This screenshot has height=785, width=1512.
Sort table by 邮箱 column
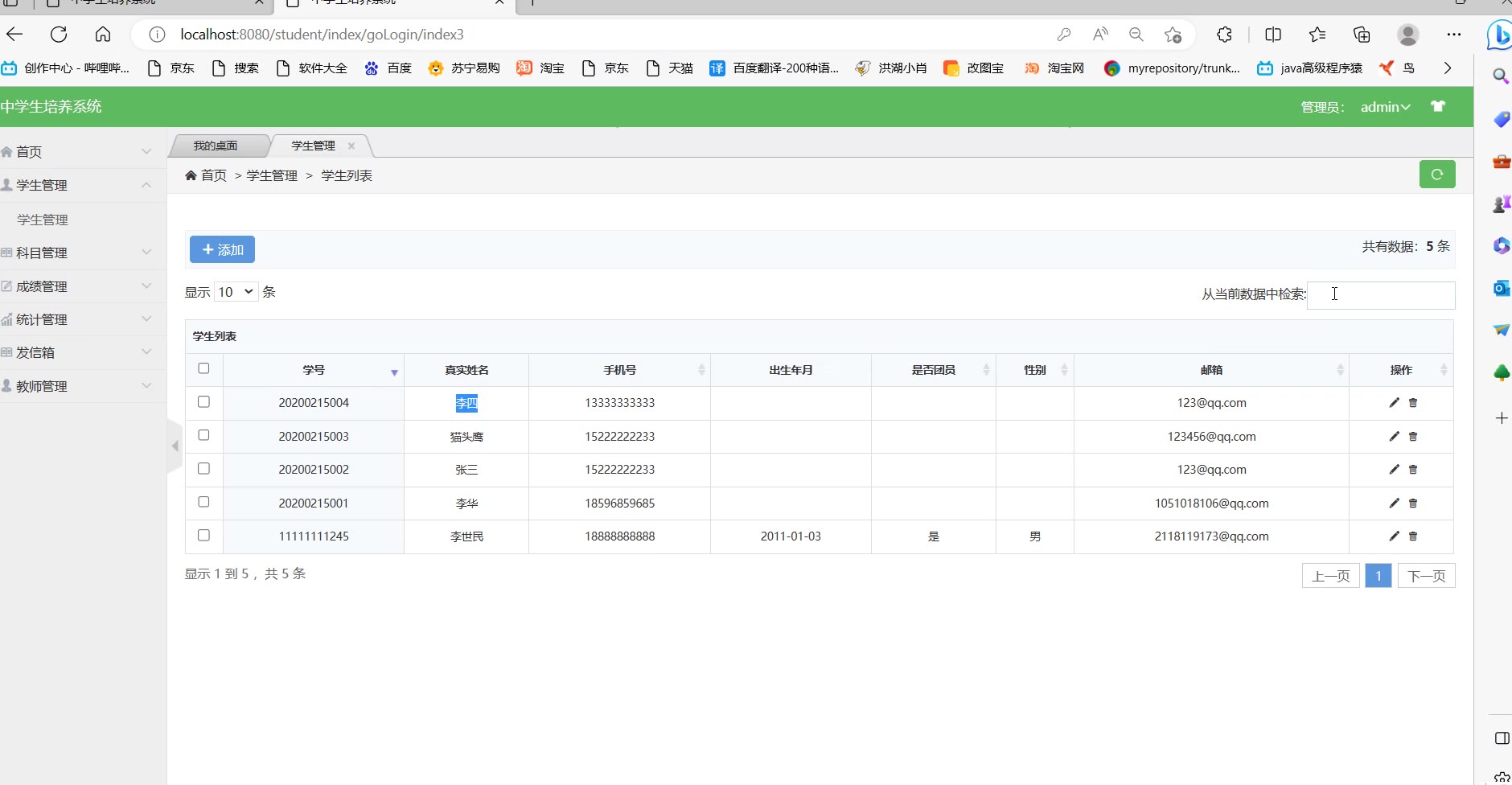tap(1211, 370)
